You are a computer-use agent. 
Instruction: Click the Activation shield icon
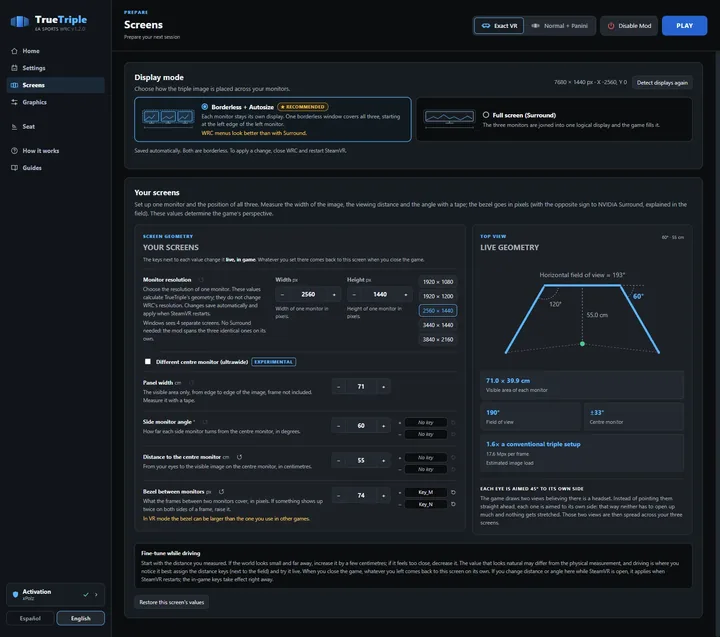pos(15,594)
